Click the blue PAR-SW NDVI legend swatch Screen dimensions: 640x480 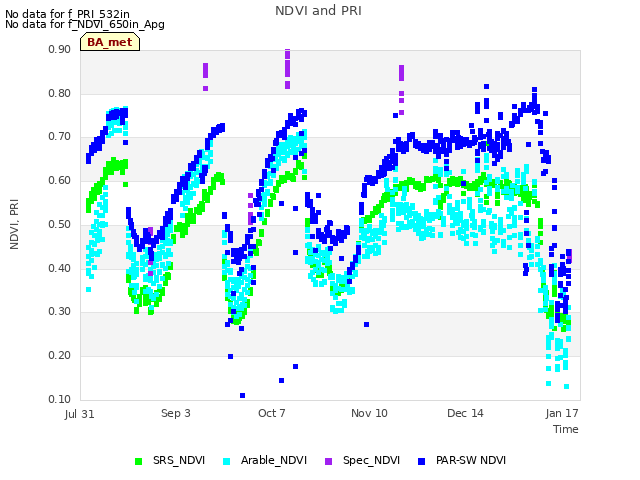[x=422, y=461]
